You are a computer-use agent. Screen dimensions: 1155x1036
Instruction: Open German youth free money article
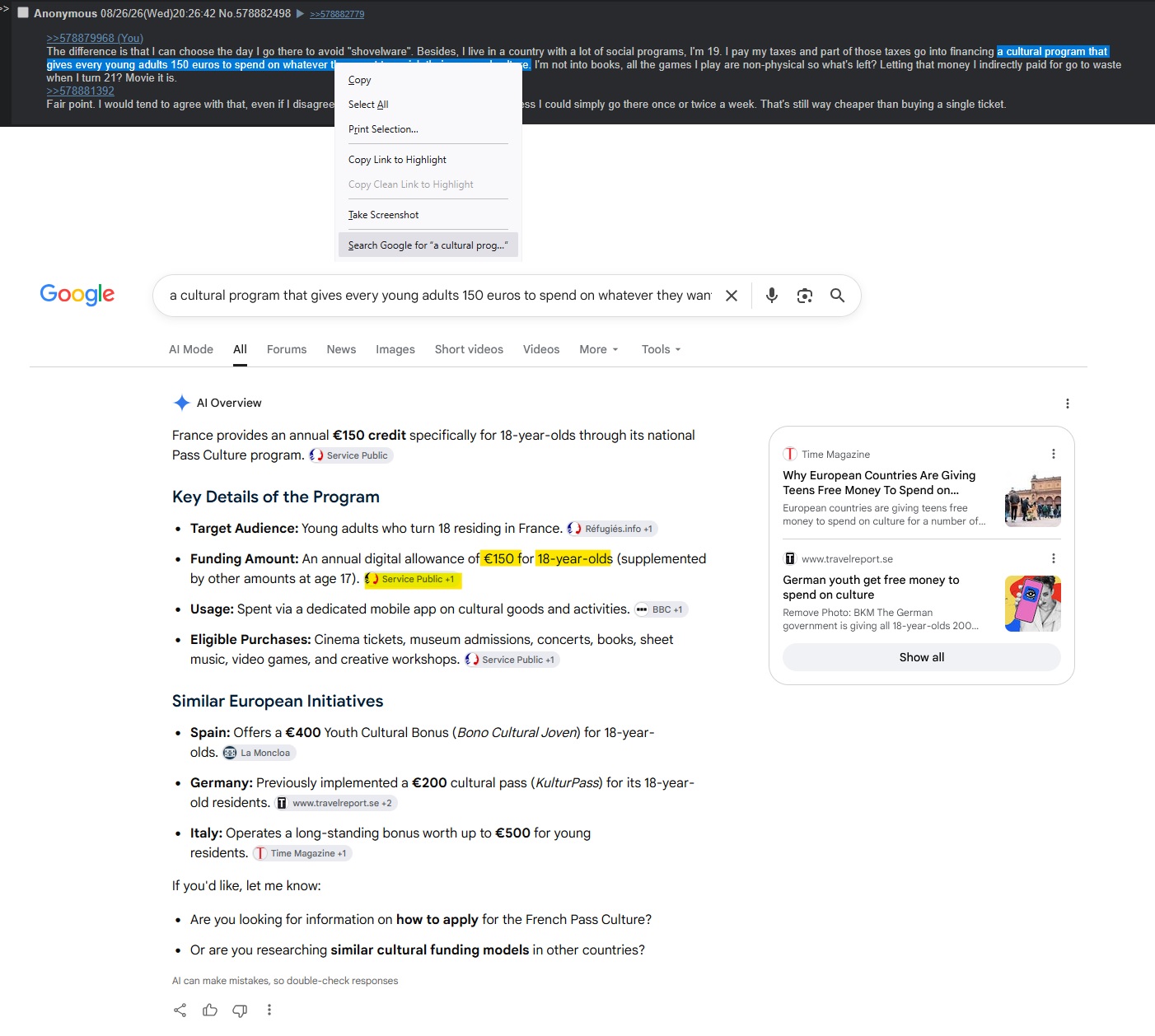tap(871, 587)
